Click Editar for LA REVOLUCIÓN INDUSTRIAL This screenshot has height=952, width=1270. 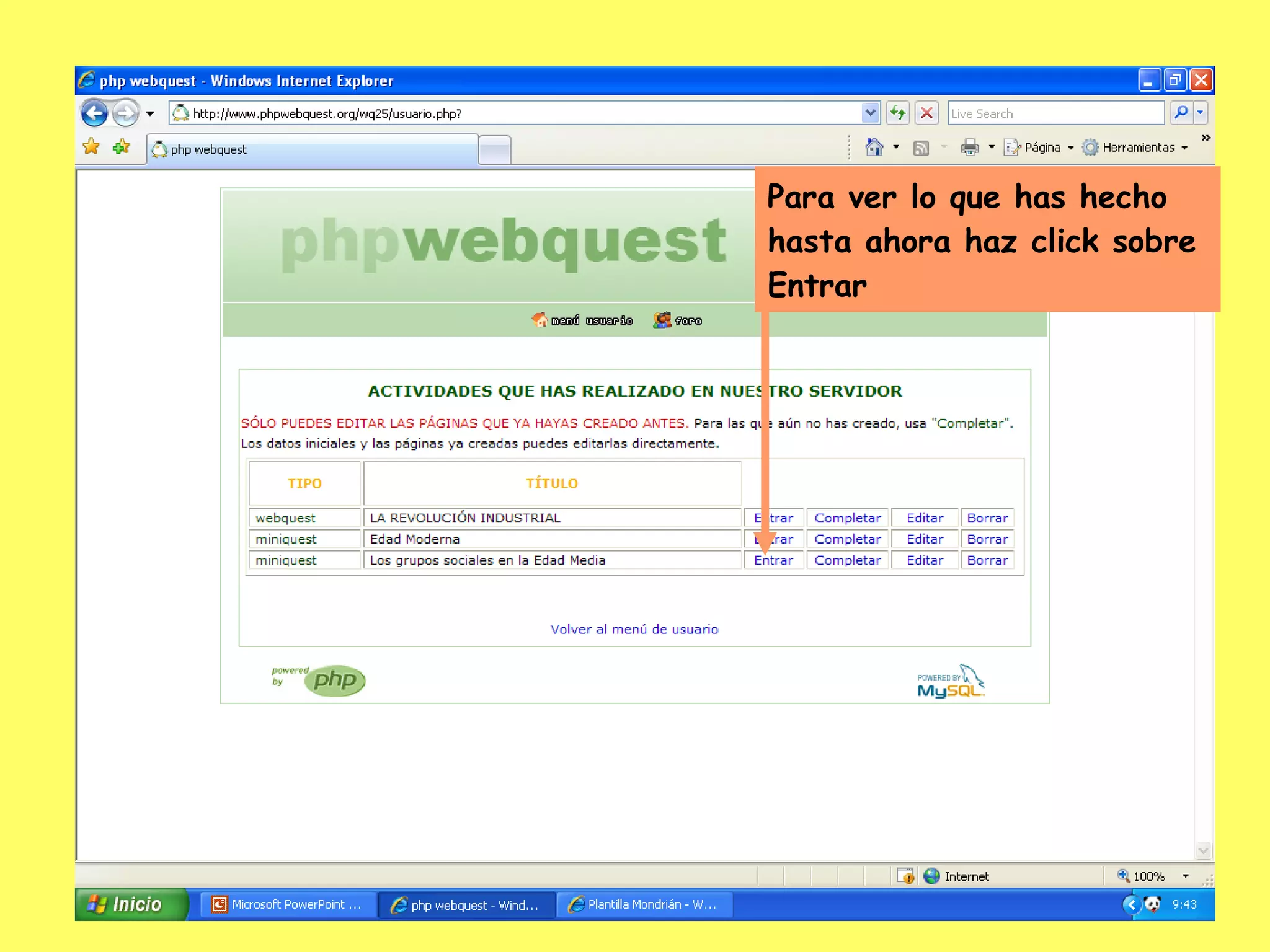(x=925, y=518)
